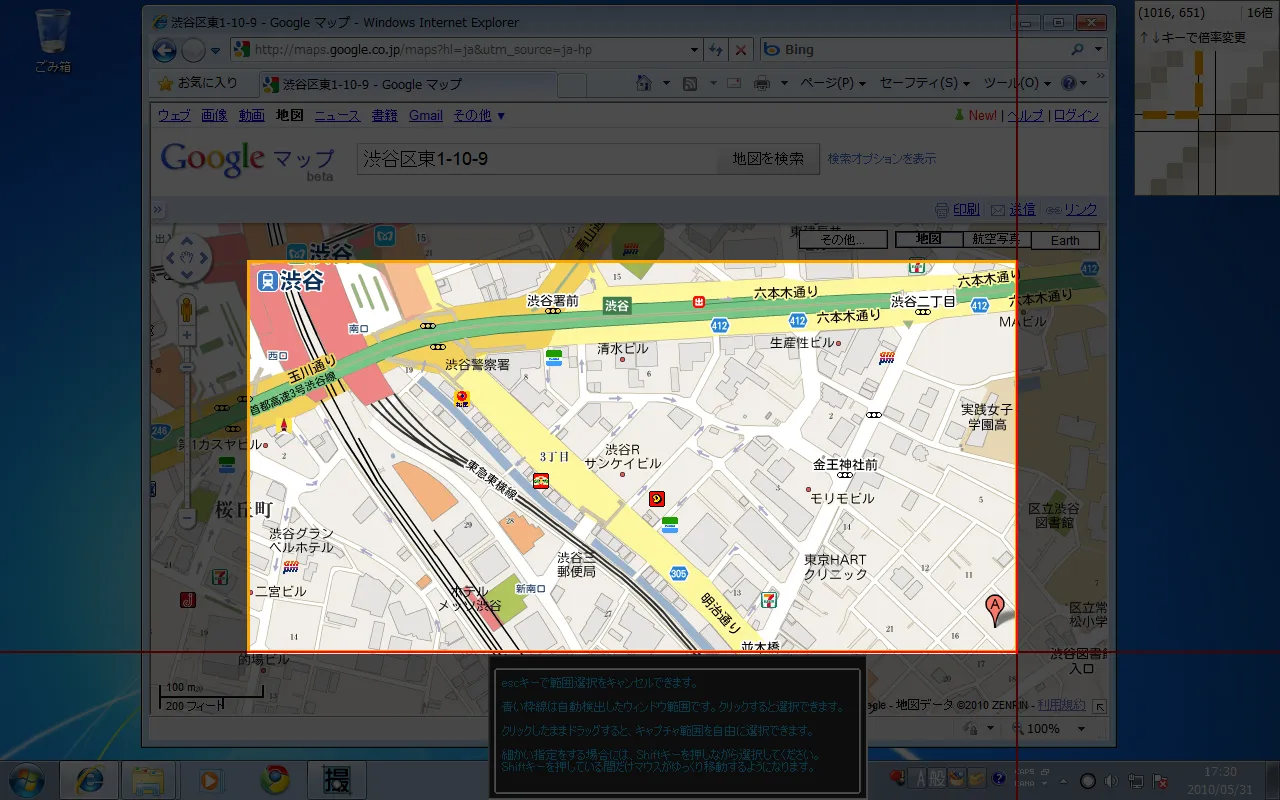Click the Refresh page icon

coord(716,49)
